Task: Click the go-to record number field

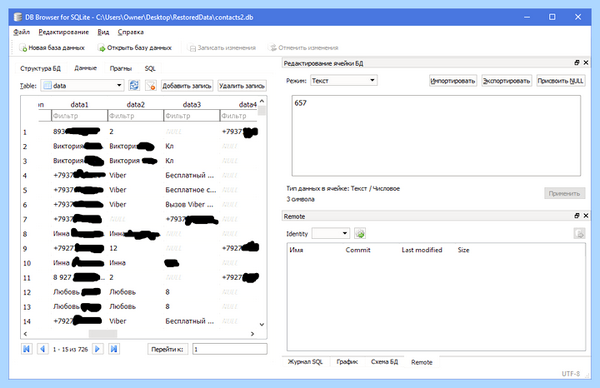Action: pos(230,349)
